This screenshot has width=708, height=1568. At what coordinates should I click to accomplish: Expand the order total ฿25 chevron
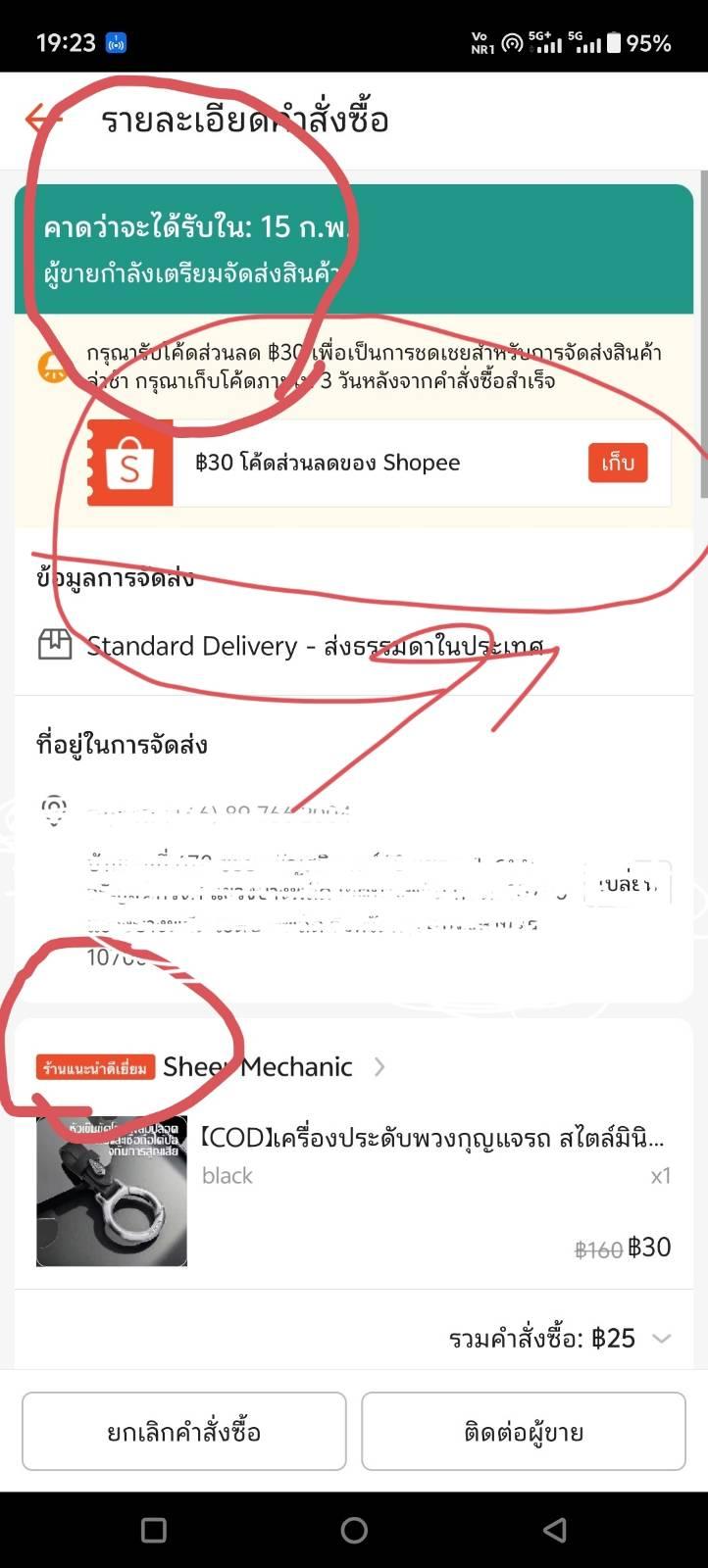click(662, 1339)
